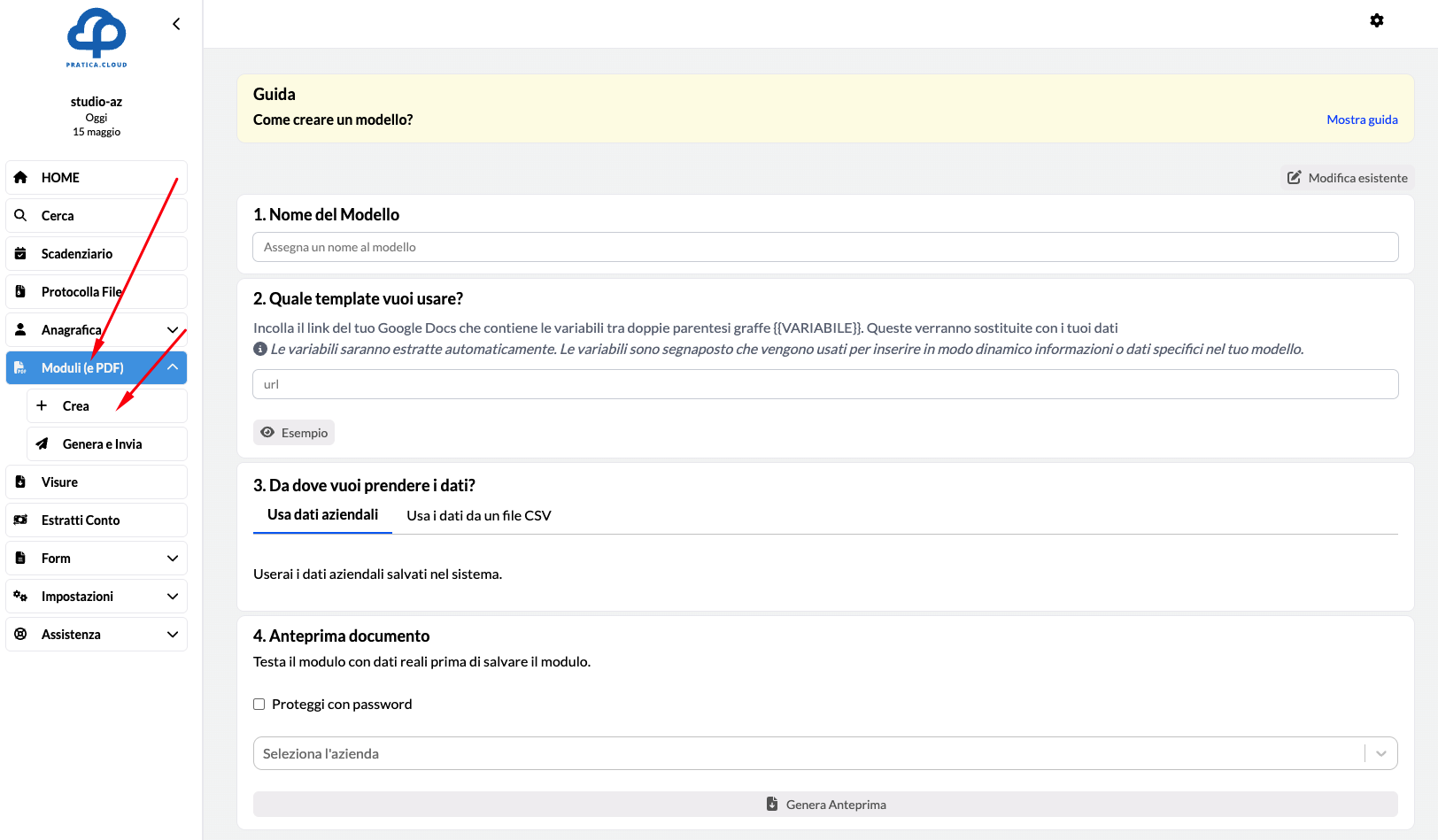Expand the Anagrafica menu chevron
The width and height of the screenshot is (1438, 840).
coord(173,329)
